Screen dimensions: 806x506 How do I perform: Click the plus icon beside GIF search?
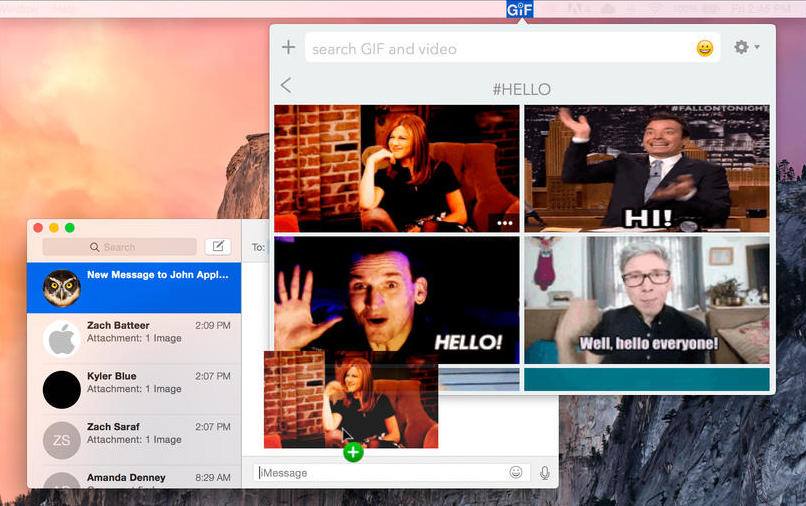[x=288, y=47]
